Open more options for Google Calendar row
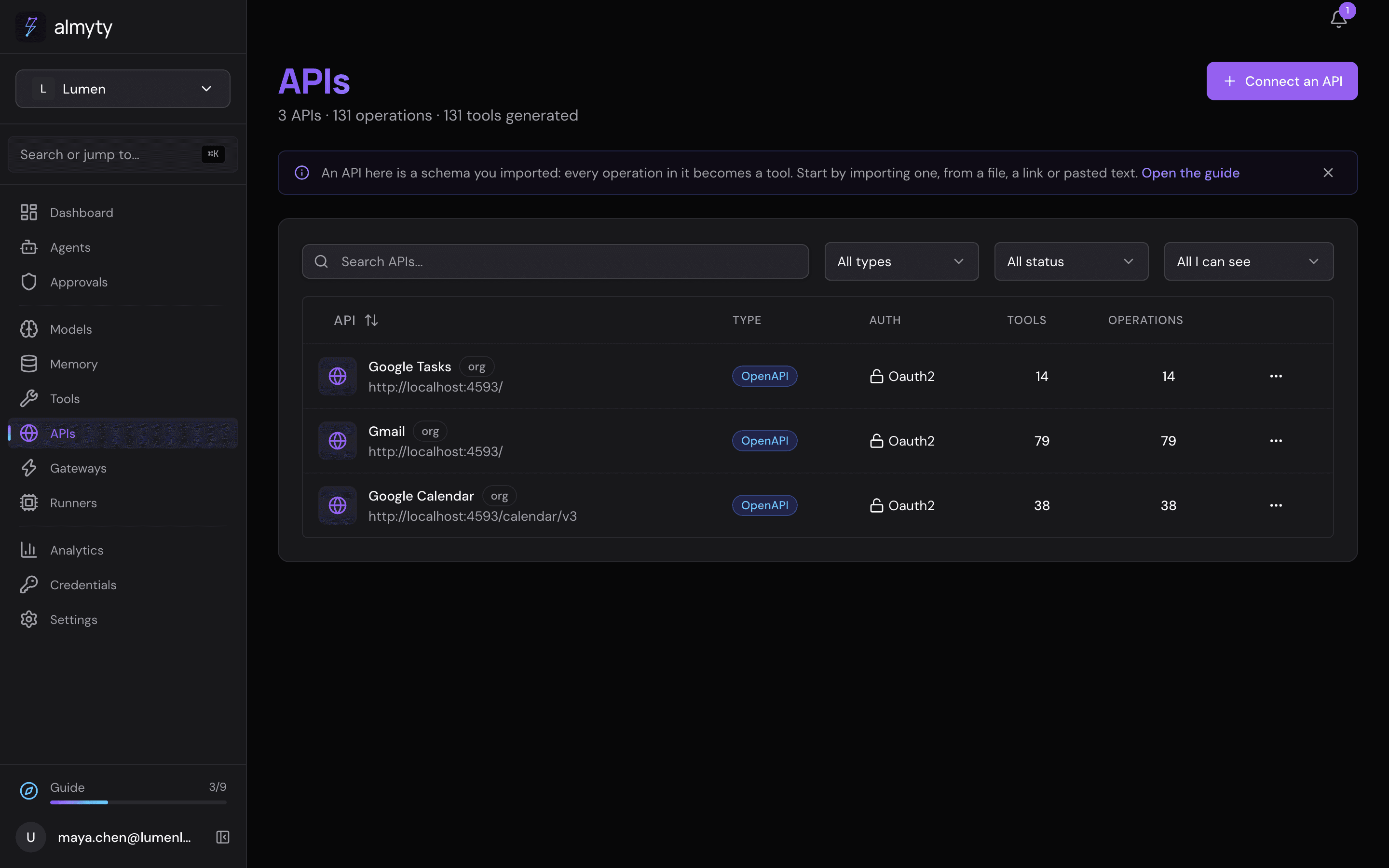Image resolution: width=1389 pixels, height=868 pixels. pyautogui.click(x=1276, y=505)
